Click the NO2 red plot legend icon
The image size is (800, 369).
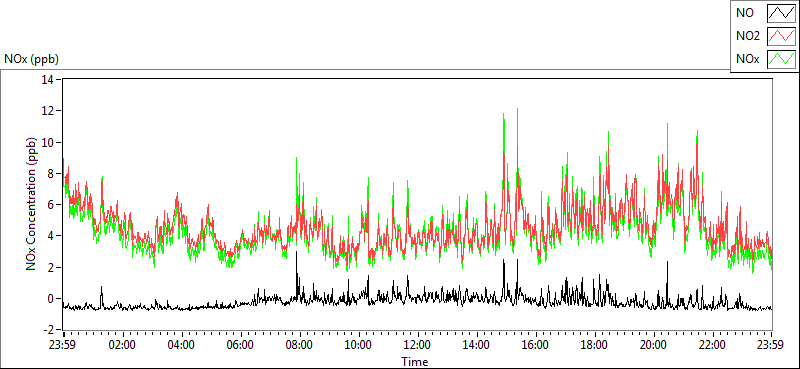782,36
